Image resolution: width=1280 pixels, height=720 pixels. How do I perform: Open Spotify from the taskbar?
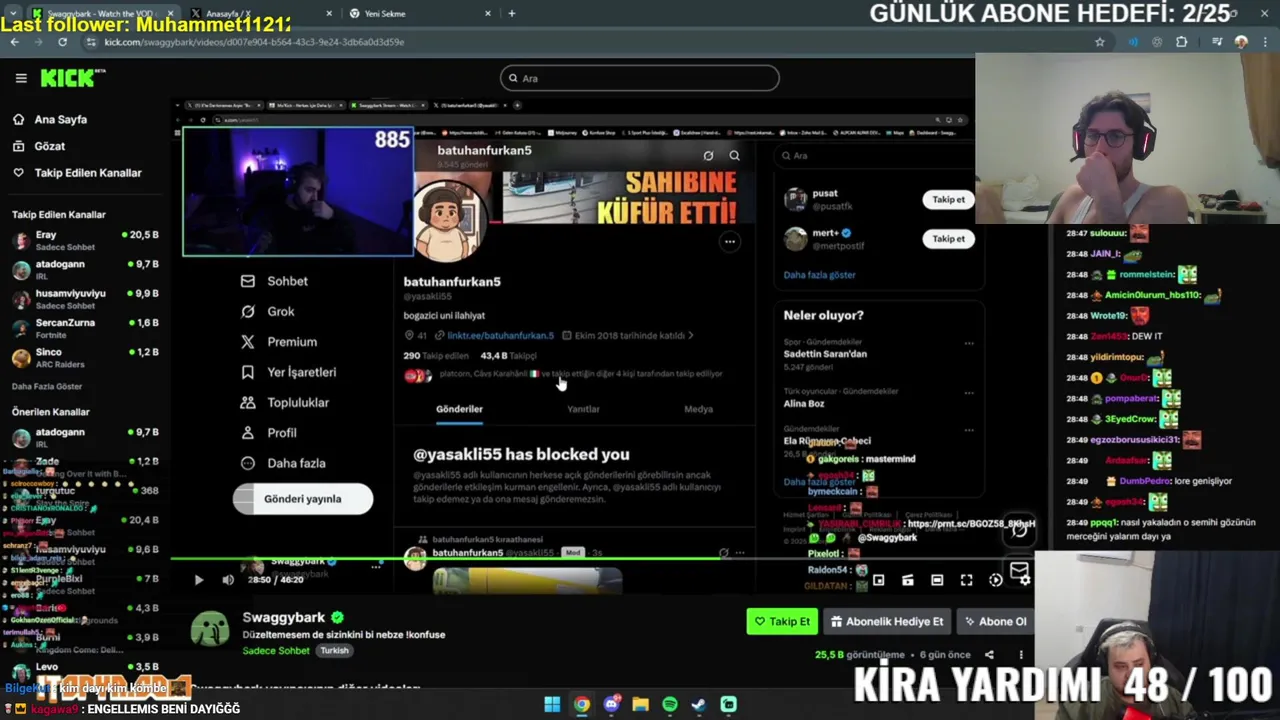(669, 704)
